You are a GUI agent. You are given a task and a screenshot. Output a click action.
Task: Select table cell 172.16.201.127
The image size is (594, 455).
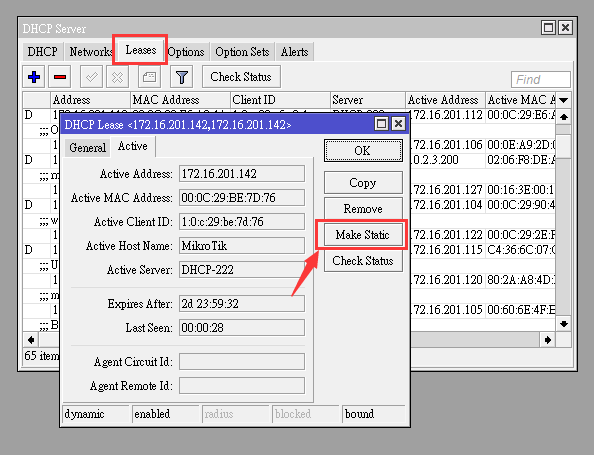coord(447,189)
